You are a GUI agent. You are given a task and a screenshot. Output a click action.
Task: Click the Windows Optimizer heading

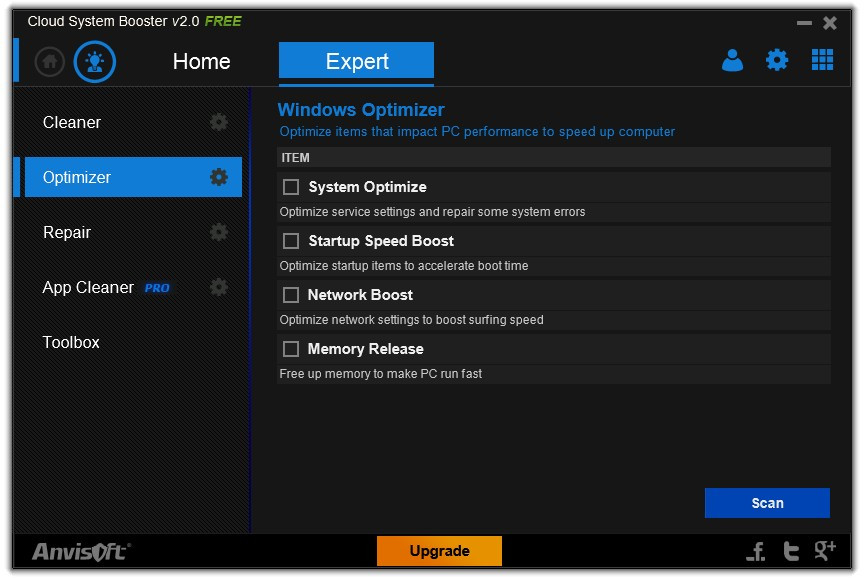coord(361,110)
